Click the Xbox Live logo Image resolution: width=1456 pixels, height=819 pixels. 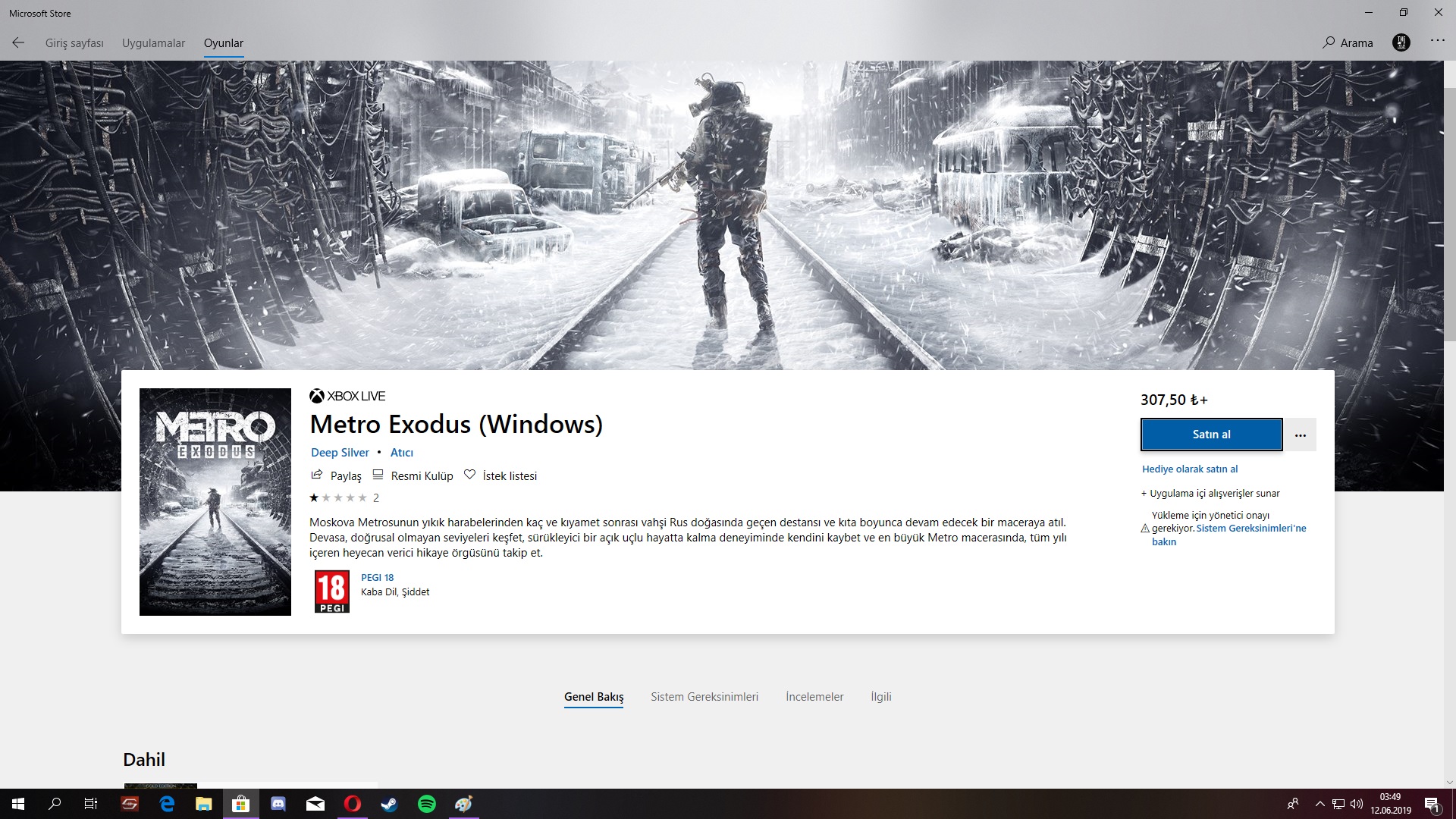click(x=347, y=396)
